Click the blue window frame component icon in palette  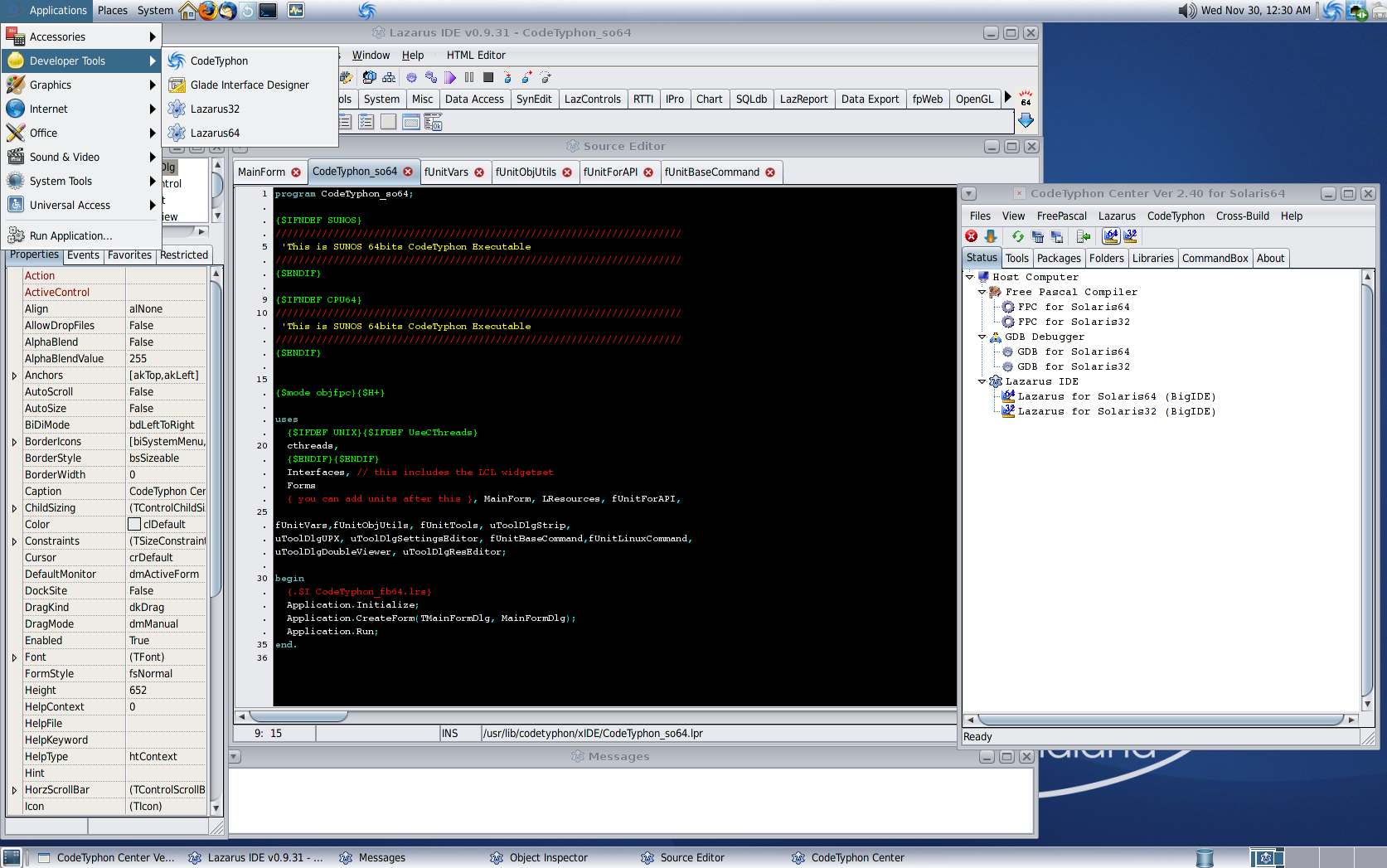point(410,123)
